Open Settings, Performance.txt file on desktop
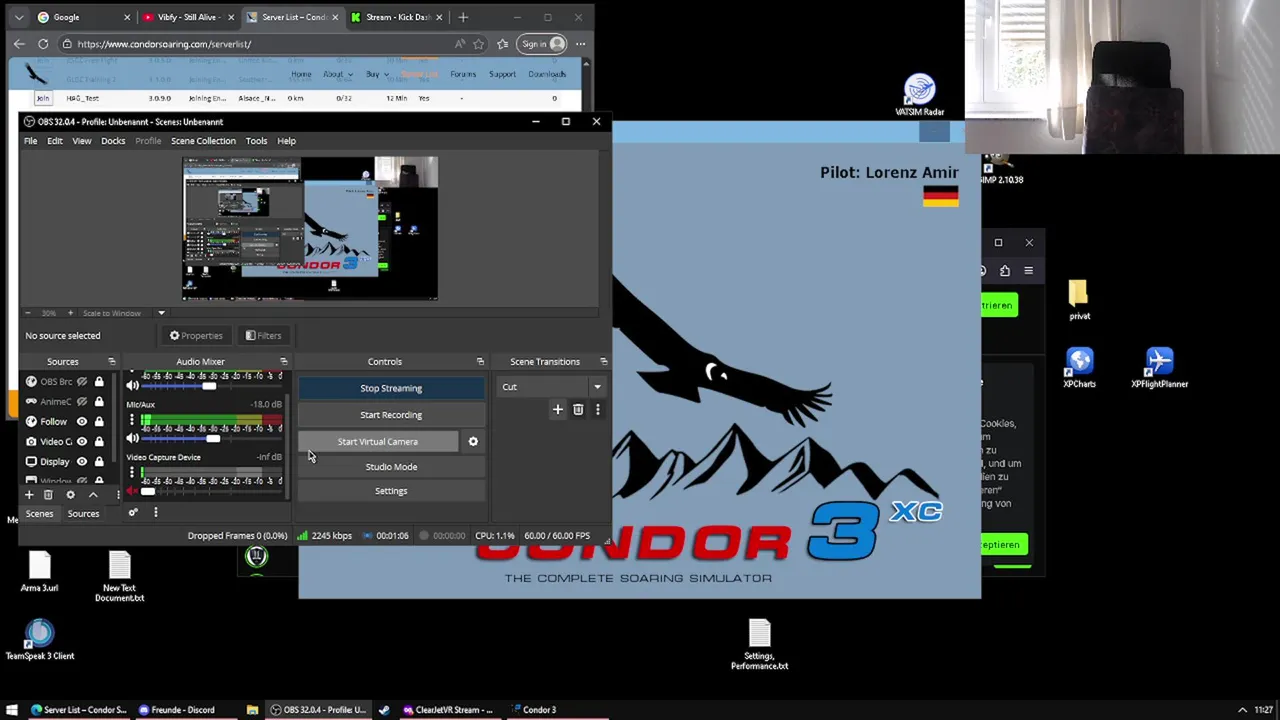 [x=759, y=644]
